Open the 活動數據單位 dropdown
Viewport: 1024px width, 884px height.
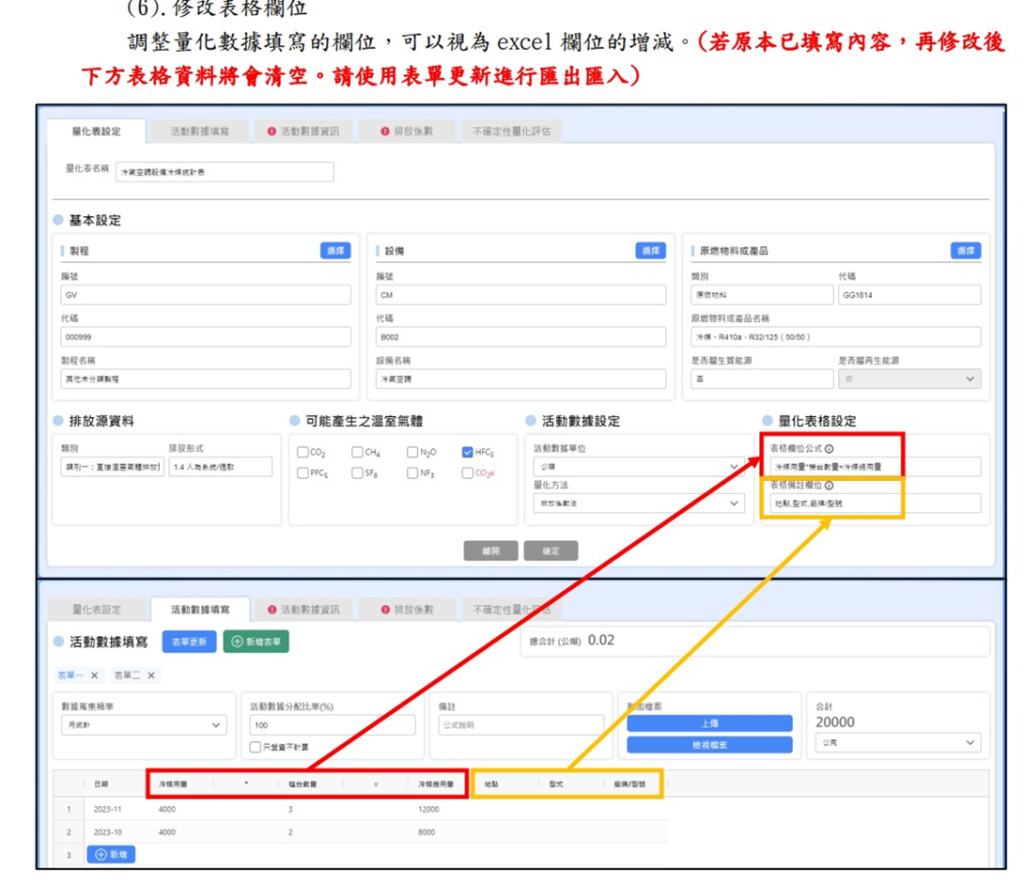(638, 467)
